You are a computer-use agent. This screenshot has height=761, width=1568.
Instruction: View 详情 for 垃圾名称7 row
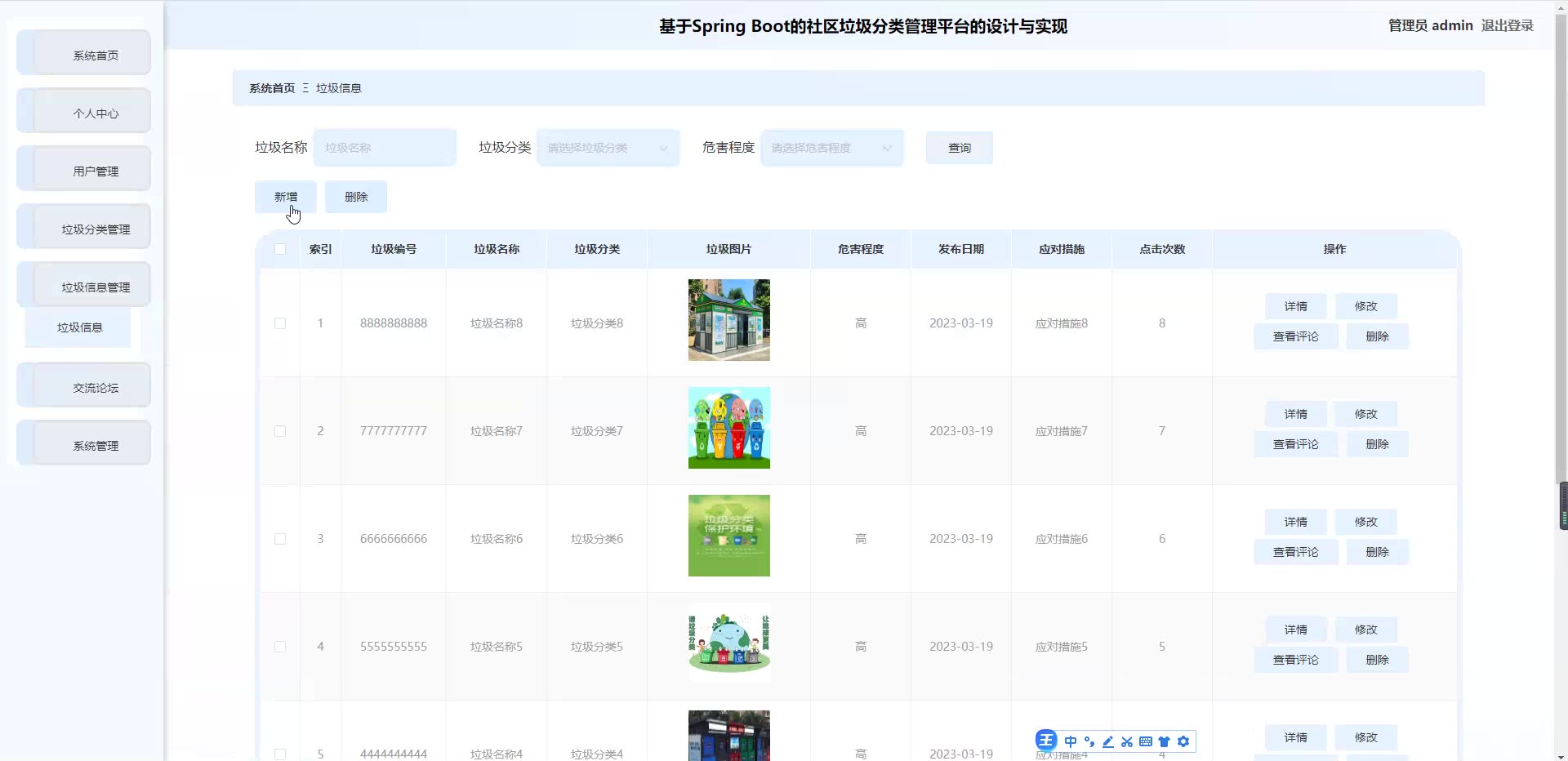1296,414
